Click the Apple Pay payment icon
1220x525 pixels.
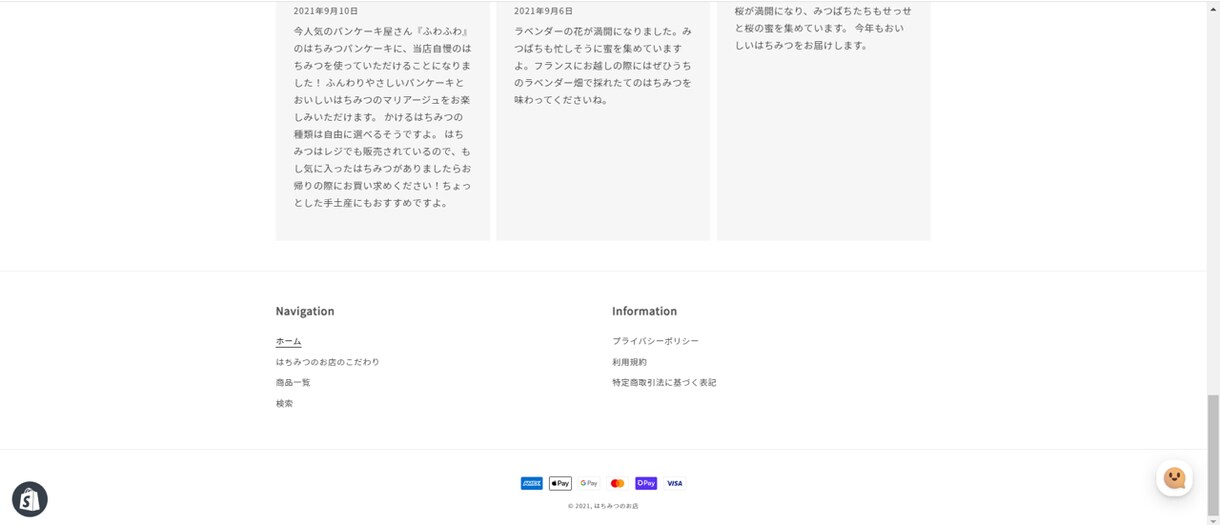tap(560, 483)
